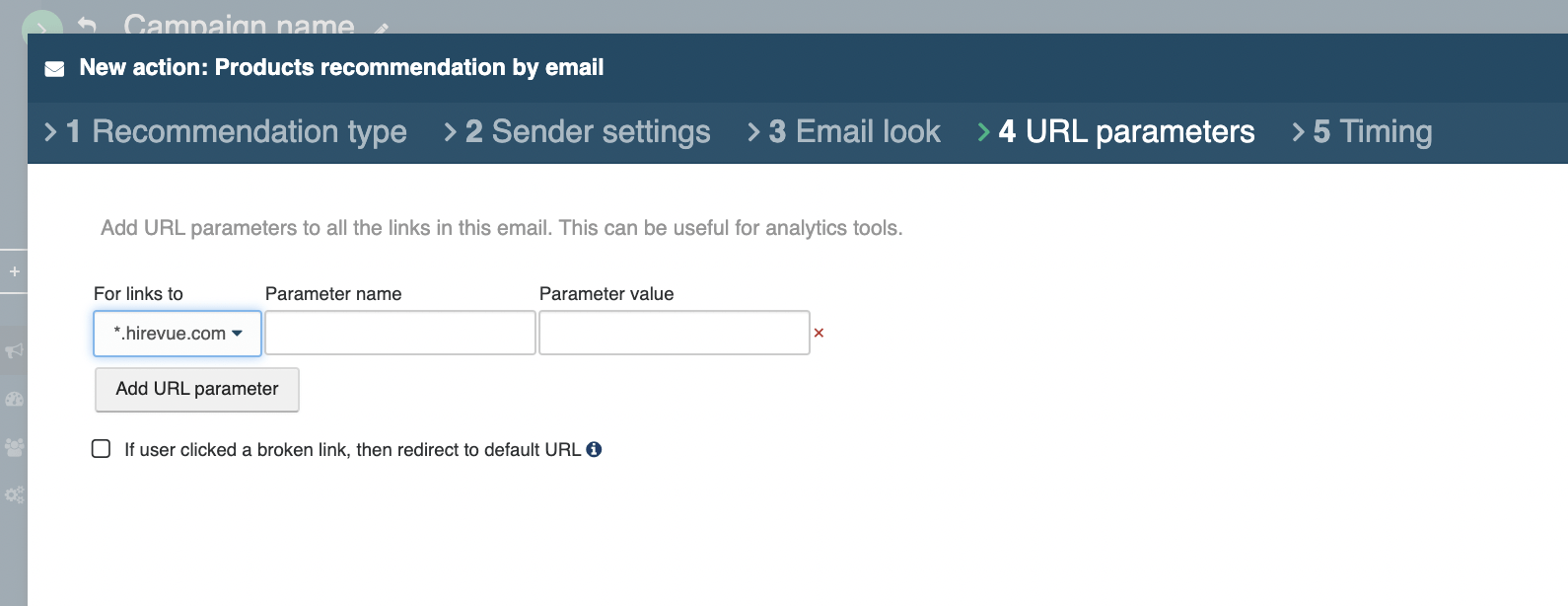This screenshot has width=1568, height=606.
Task: Click the pencil icon to edit campaign name
Action: pyautogui.click(x=382, y=29)
